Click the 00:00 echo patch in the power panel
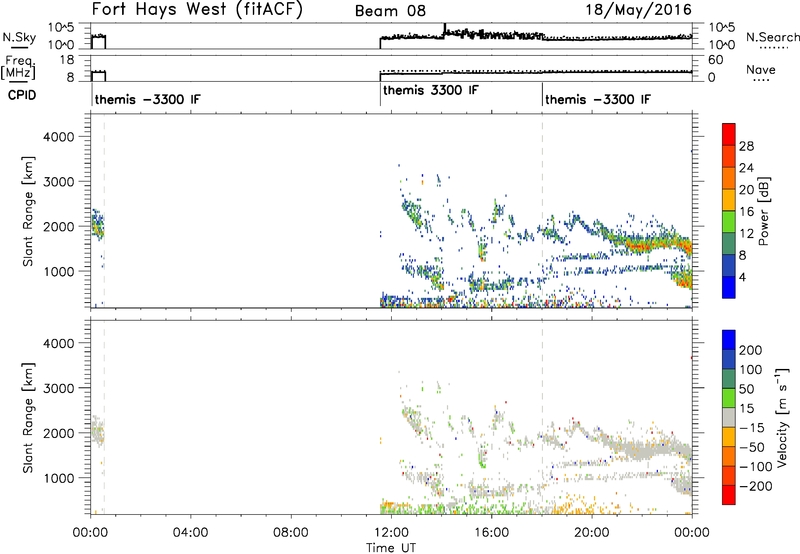The image size is (800, 554). click(x=97, y=224)
